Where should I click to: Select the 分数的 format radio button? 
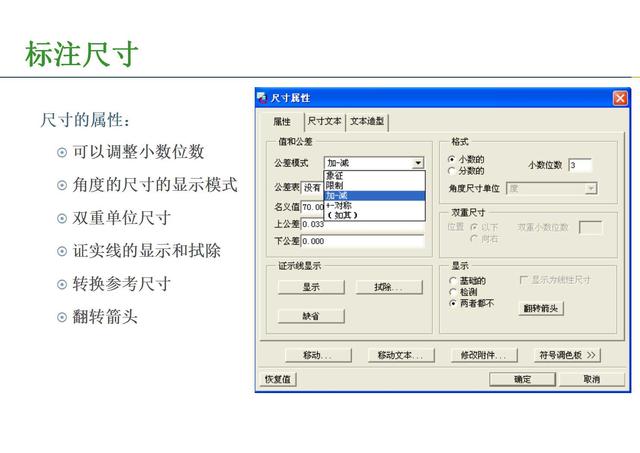(x=451, y=171)
